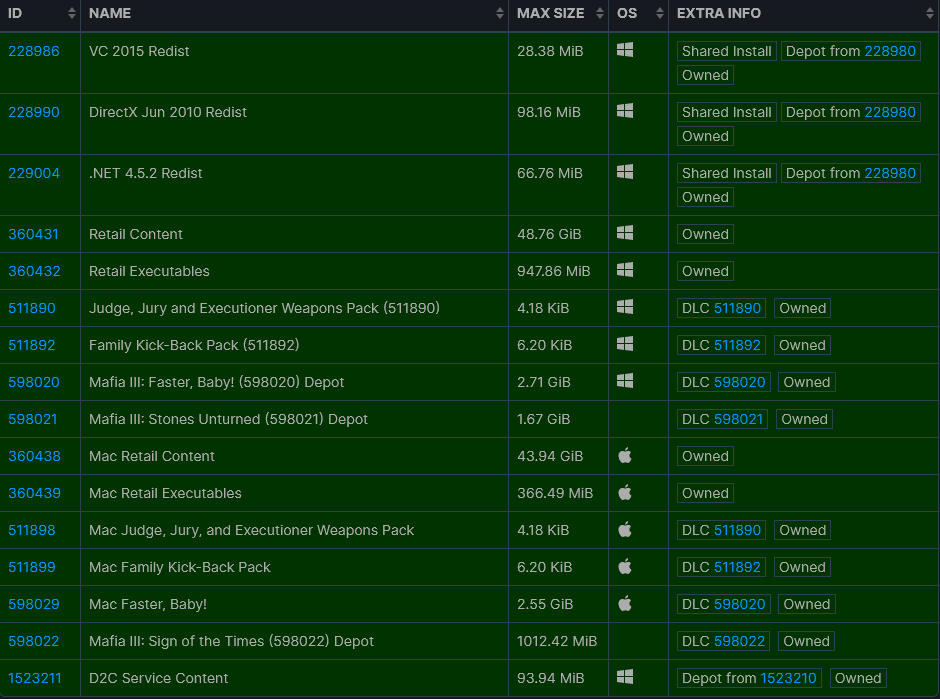940x699 pixels.
Task: Open depot ID 229004 link
Action: pyautogui.click(x=34, y=173)
